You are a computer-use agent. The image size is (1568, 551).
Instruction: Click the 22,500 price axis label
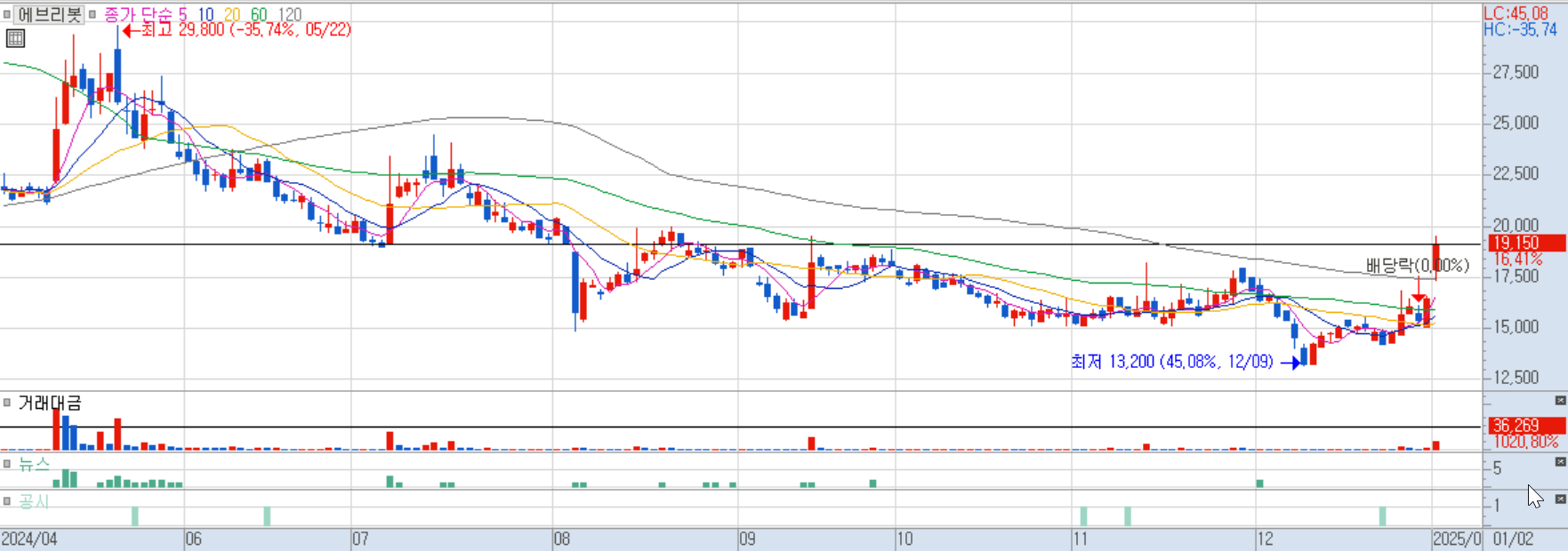(1516, 173)
